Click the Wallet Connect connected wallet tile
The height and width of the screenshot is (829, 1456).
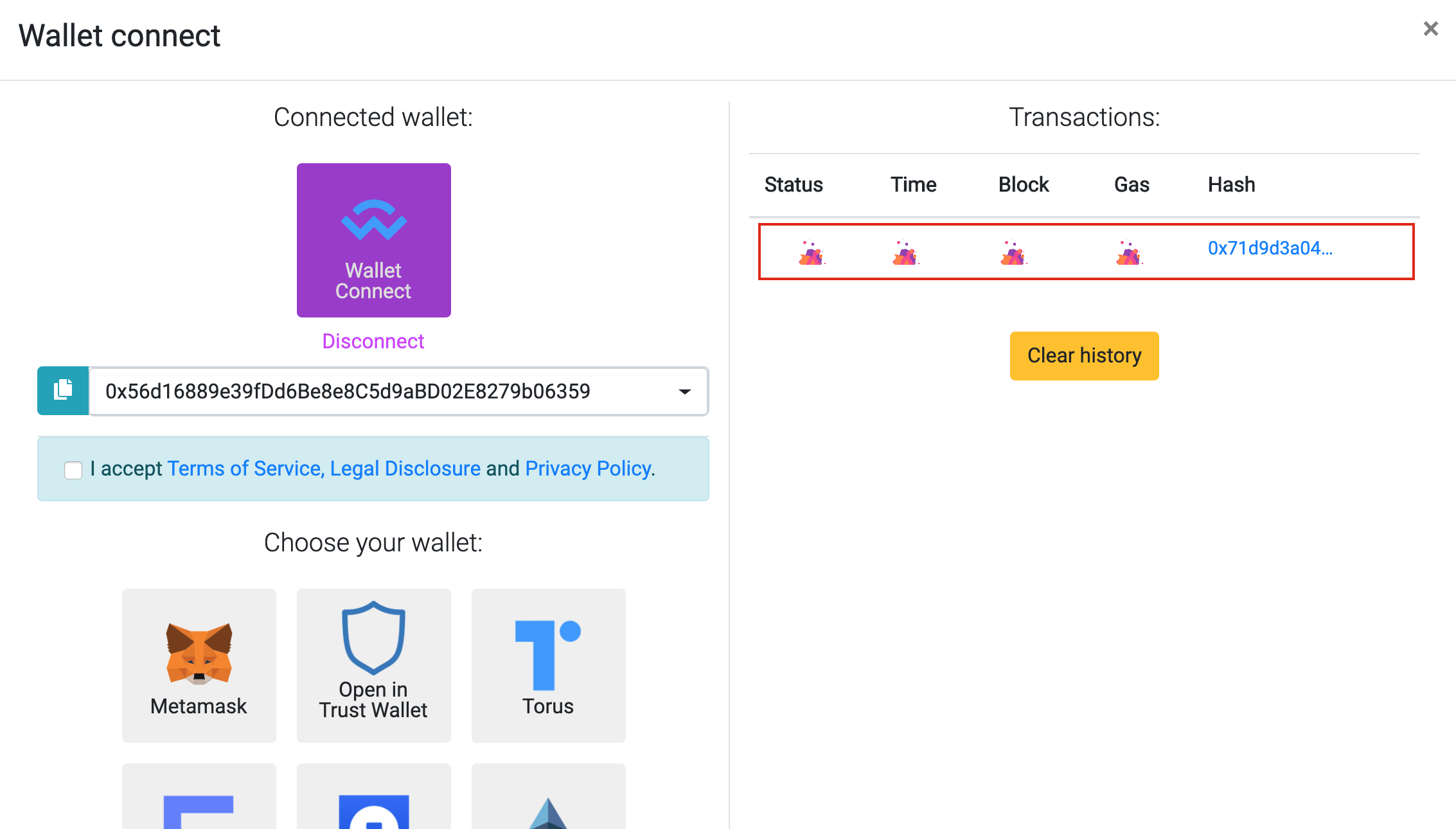click(x=373, y=240)
